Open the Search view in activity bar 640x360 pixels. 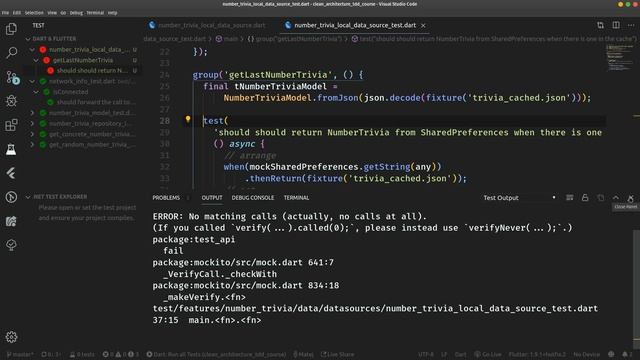coord(11,53)
